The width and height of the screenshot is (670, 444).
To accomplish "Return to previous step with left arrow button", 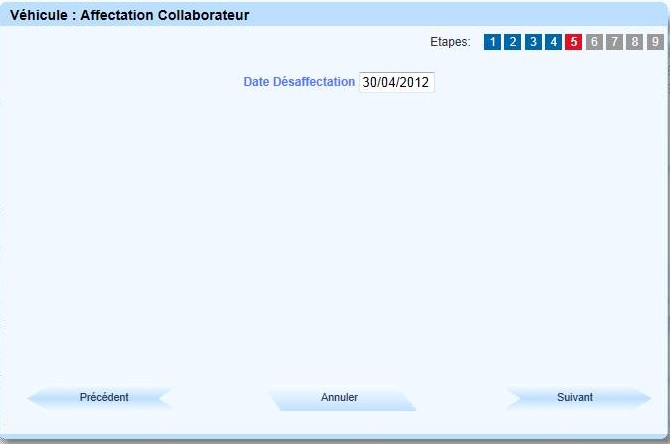I will pos(104,398).
